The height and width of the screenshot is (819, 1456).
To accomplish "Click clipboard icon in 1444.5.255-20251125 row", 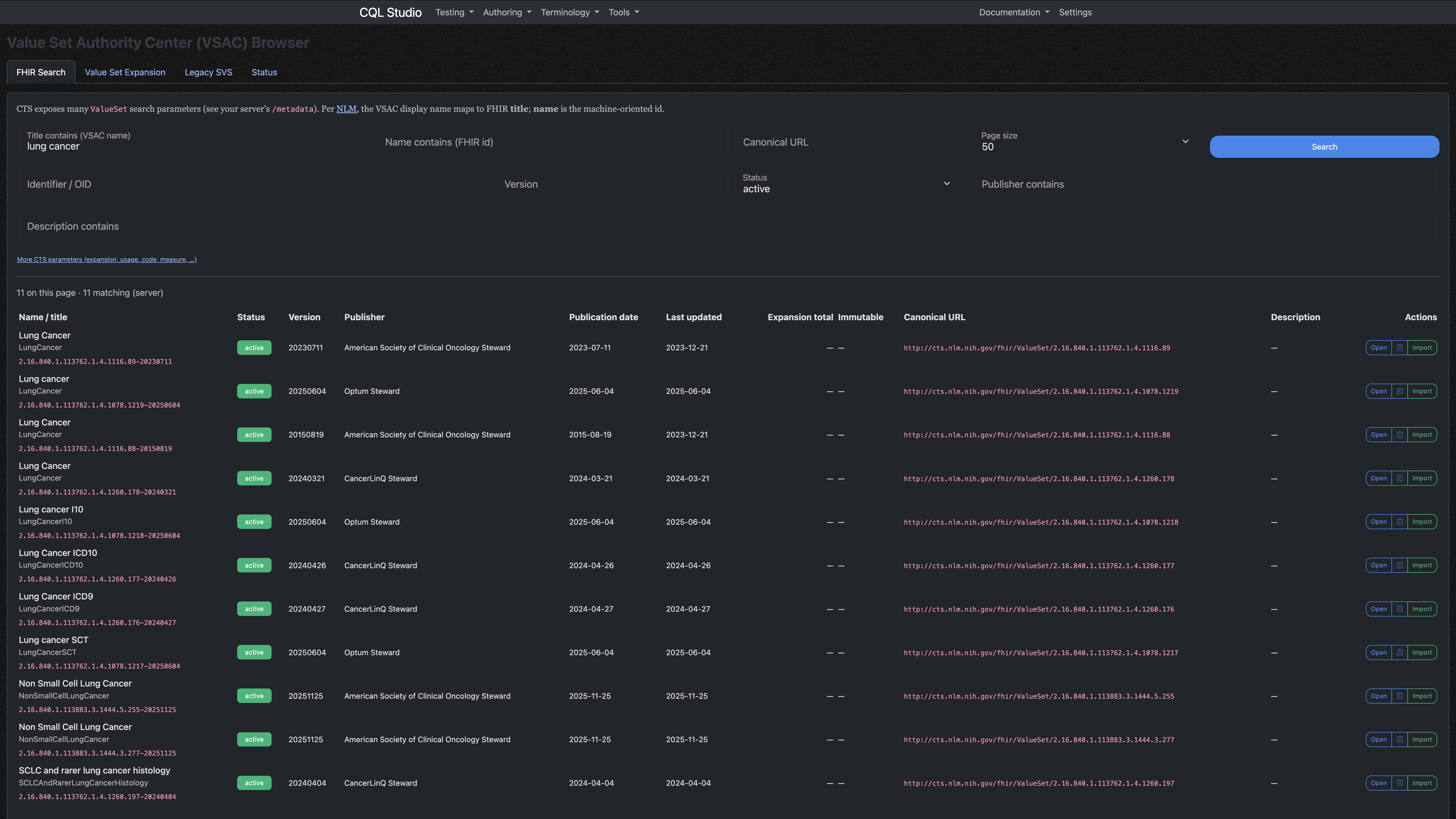I will pos(1399,696).
